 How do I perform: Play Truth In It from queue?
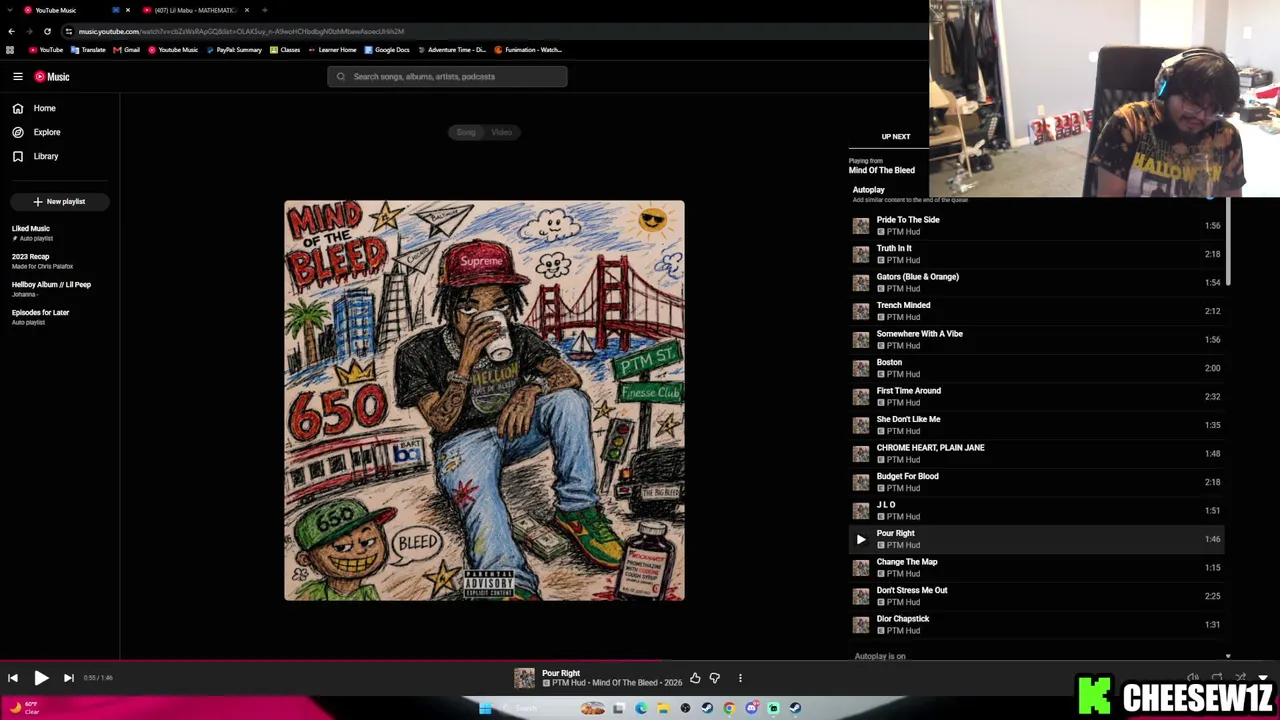[x=1037, y=254]
